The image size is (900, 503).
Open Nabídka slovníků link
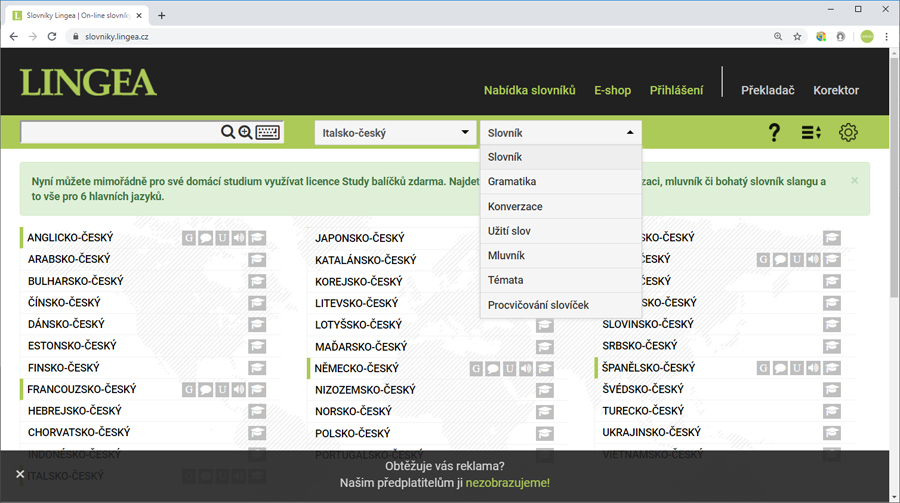(x=529, y=90)
